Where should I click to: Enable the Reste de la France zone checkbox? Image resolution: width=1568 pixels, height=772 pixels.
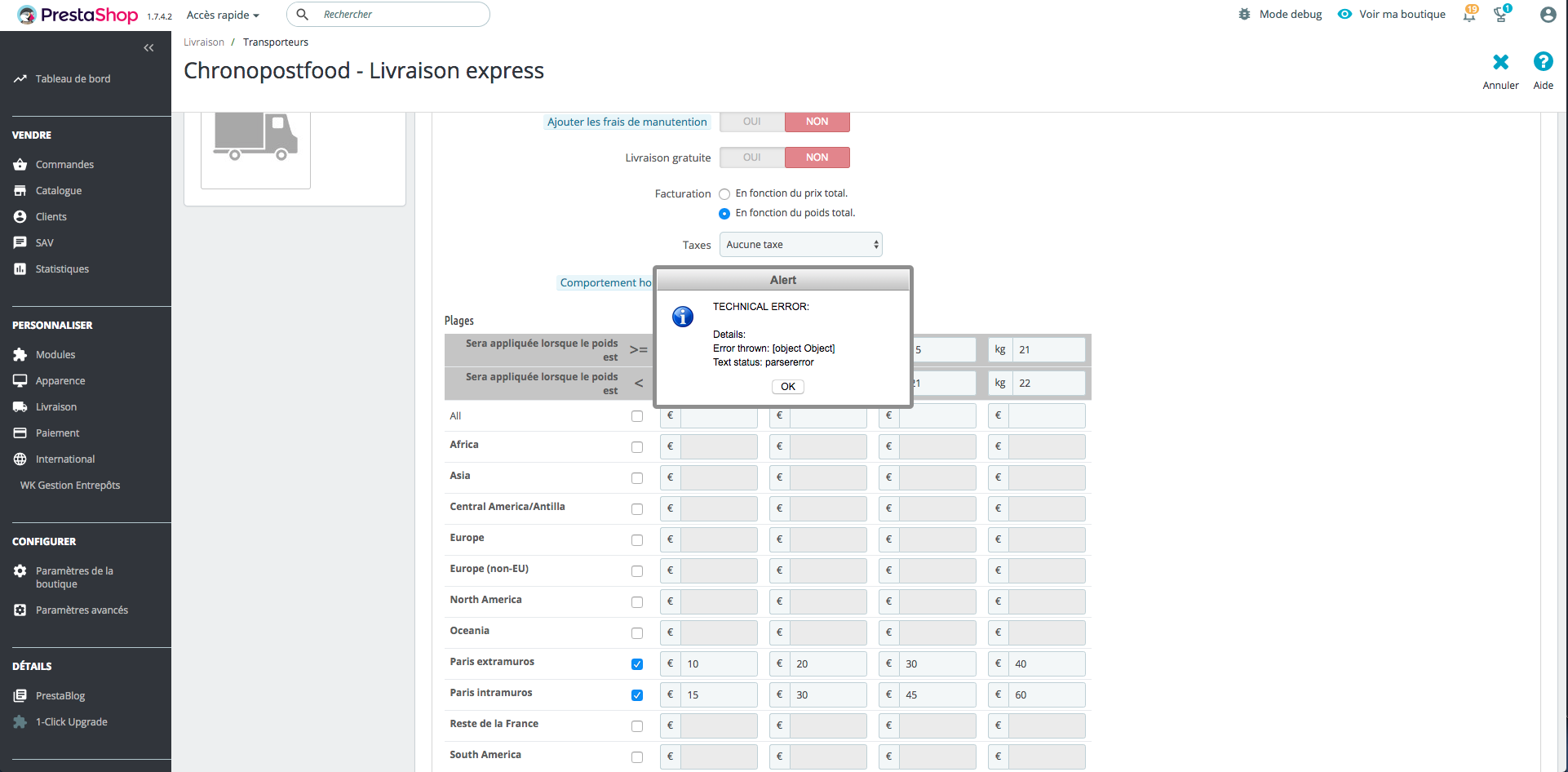637,725
